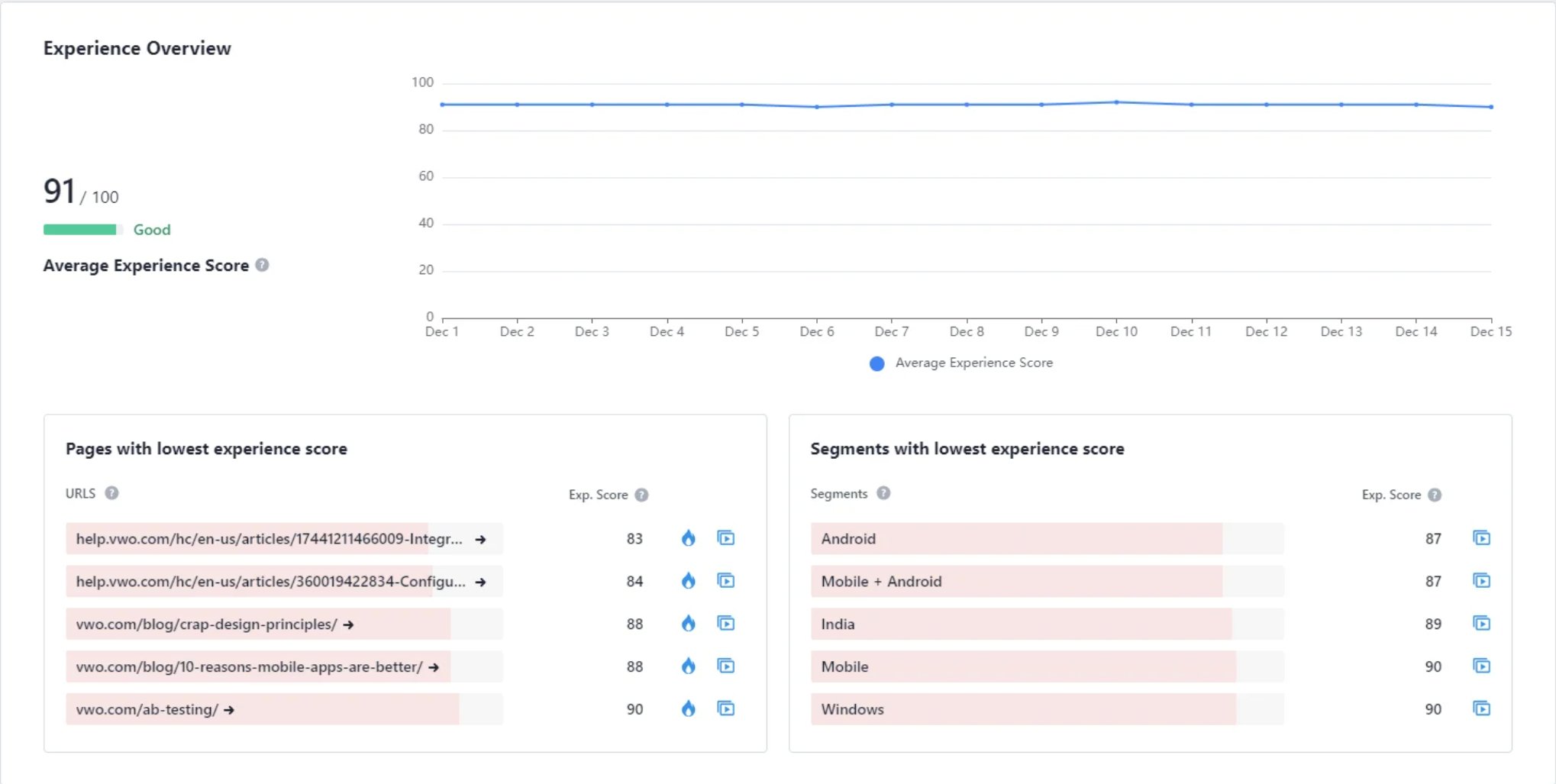Click the URLS column help icon
This screenshot has height=784, width=1556.
coord(111,493)
